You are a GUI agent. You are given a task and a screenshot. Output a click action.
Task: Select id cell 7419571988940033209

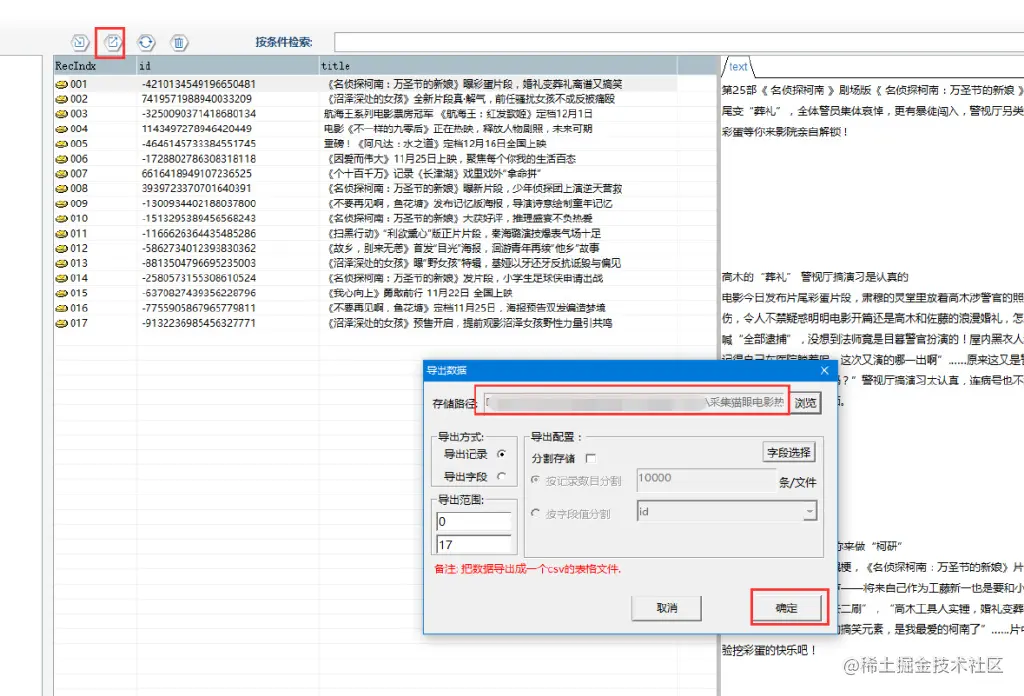tap(197, 99)
